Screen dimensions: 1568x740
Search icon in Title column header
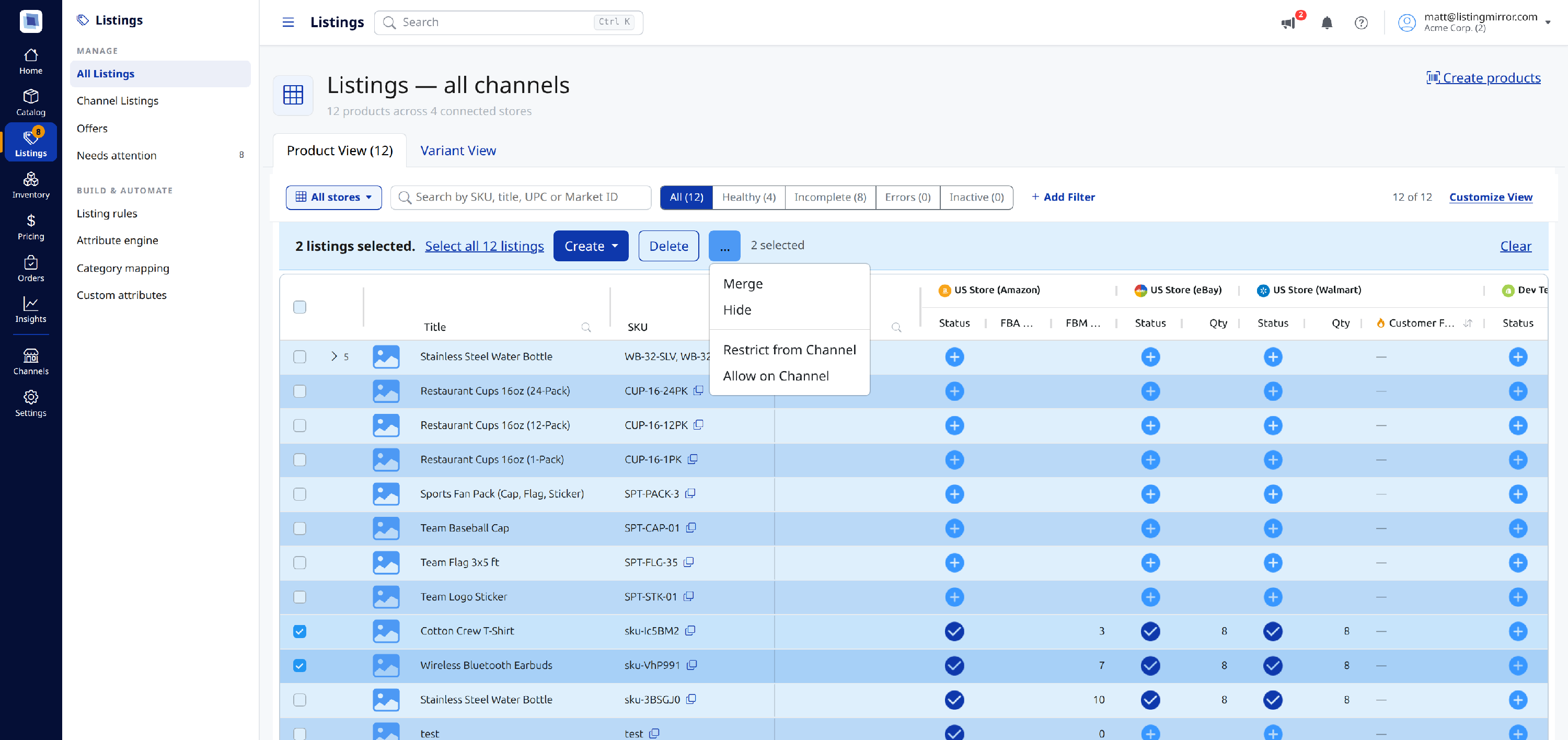(585, 327)
